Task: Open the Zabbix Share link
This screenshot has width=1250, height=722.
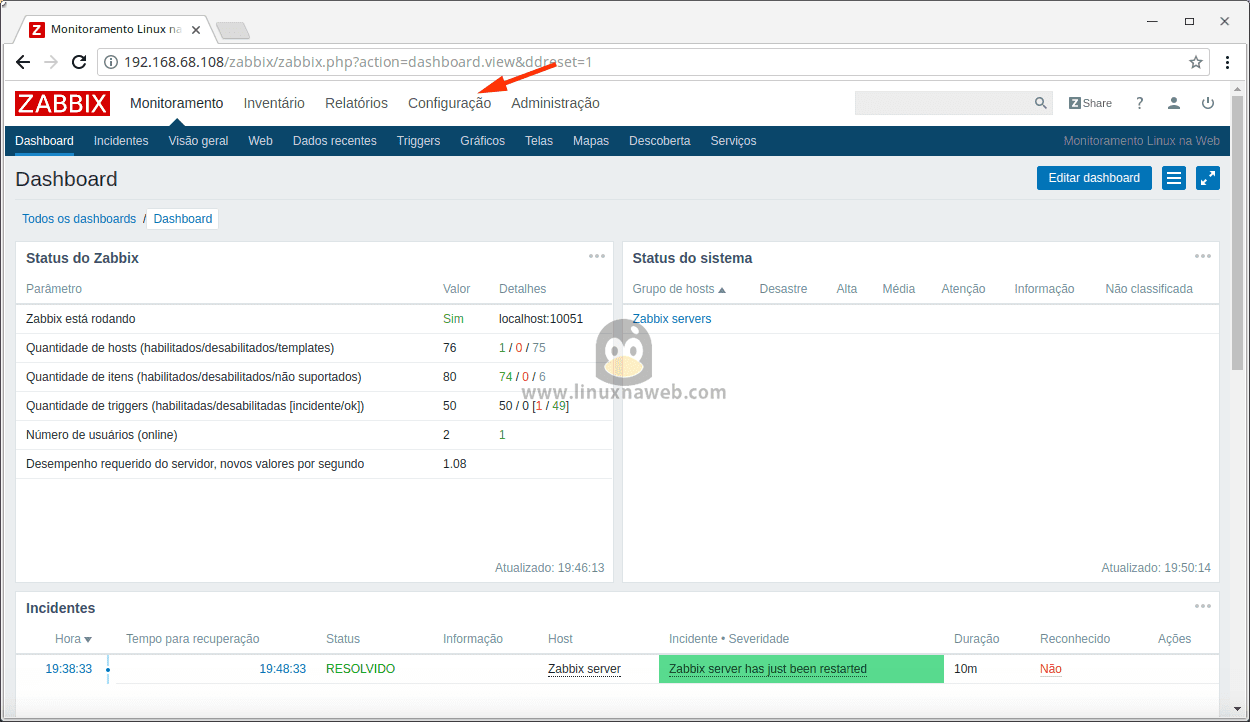Action: point(1090,103)
